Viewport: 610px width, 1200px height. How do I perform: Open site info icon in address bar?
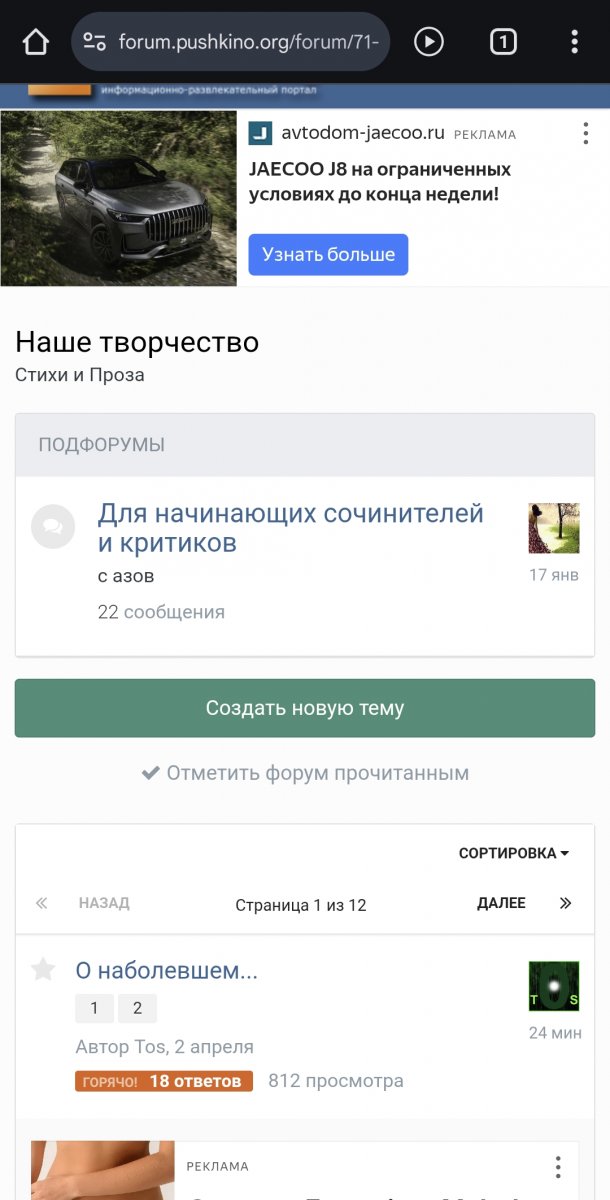pyautogui.click(x=95, y=42)
